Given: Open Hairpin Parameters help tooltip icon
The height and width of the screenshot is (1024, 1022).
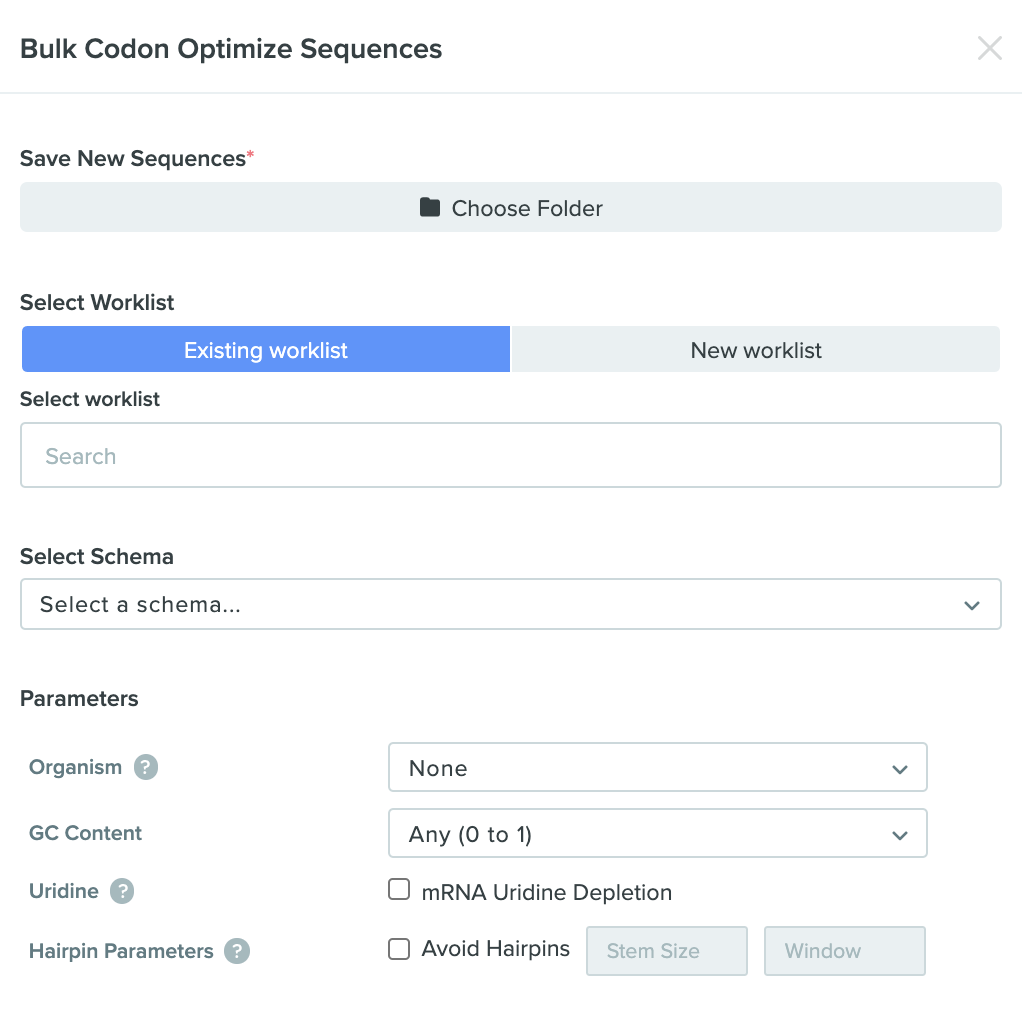Looking at the screenshot, I should tap(236, 951).
